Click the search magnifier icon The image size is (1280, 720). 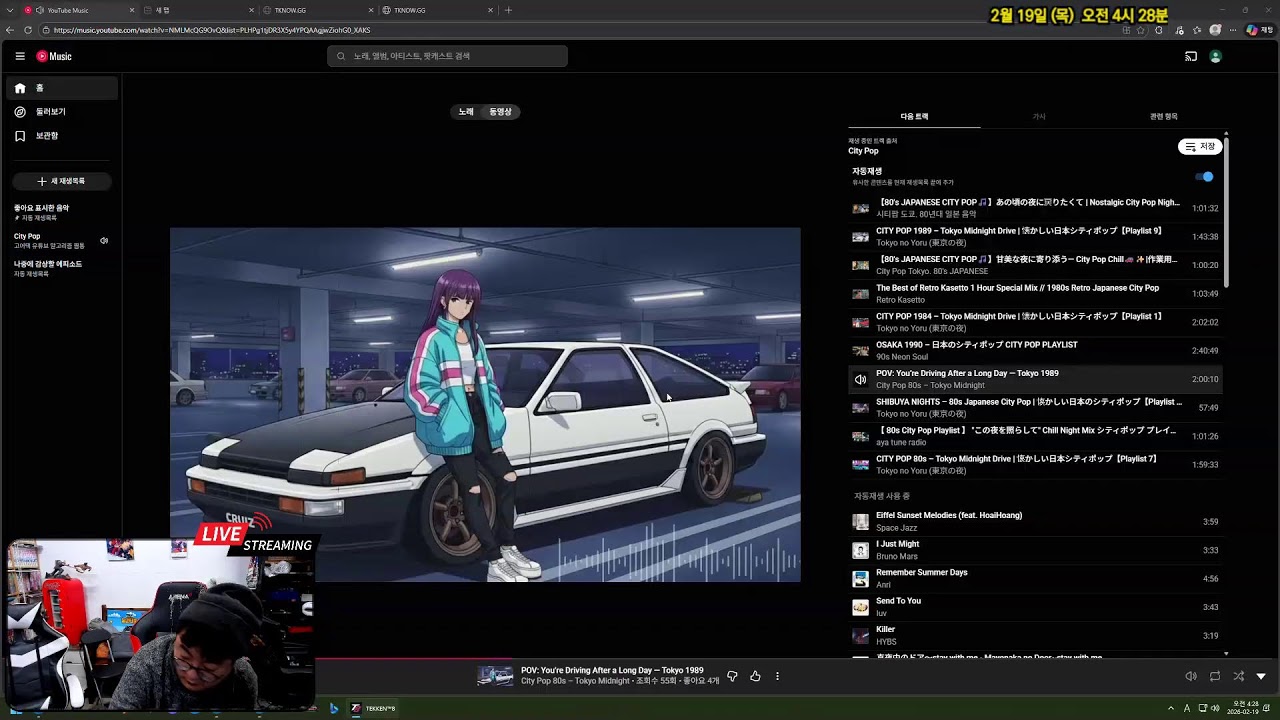(x=341, y=56)
